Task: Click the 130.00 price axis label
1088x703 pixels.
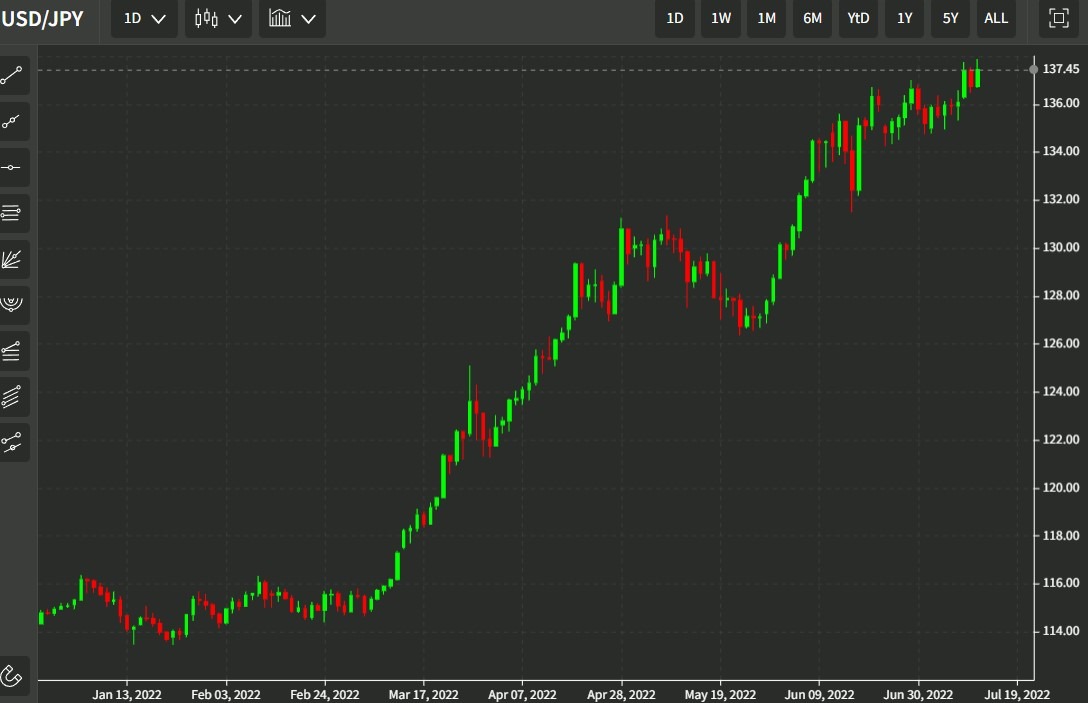Action: 1061,247
